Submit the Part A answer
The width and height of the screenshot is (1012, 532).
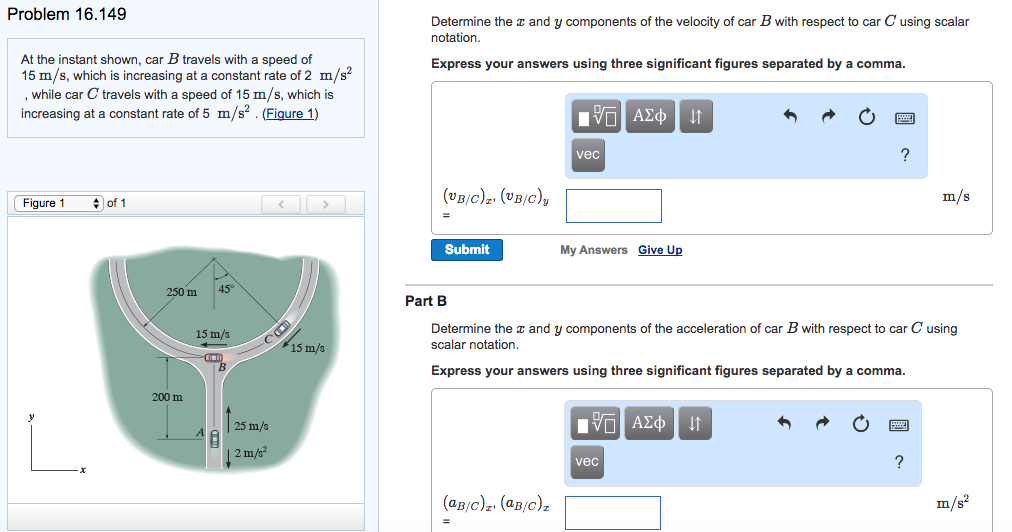point(467,250)
